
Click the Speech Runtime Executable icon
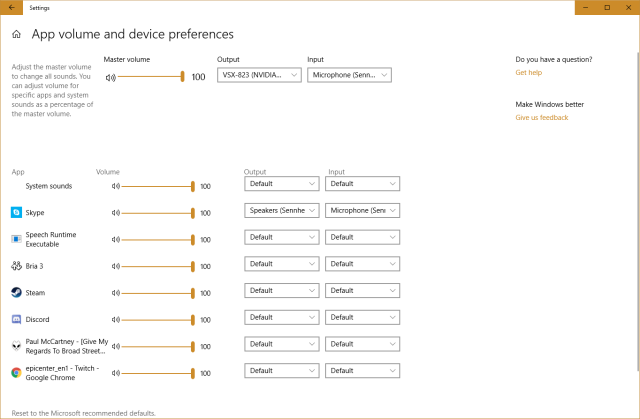tap(16, 239)
